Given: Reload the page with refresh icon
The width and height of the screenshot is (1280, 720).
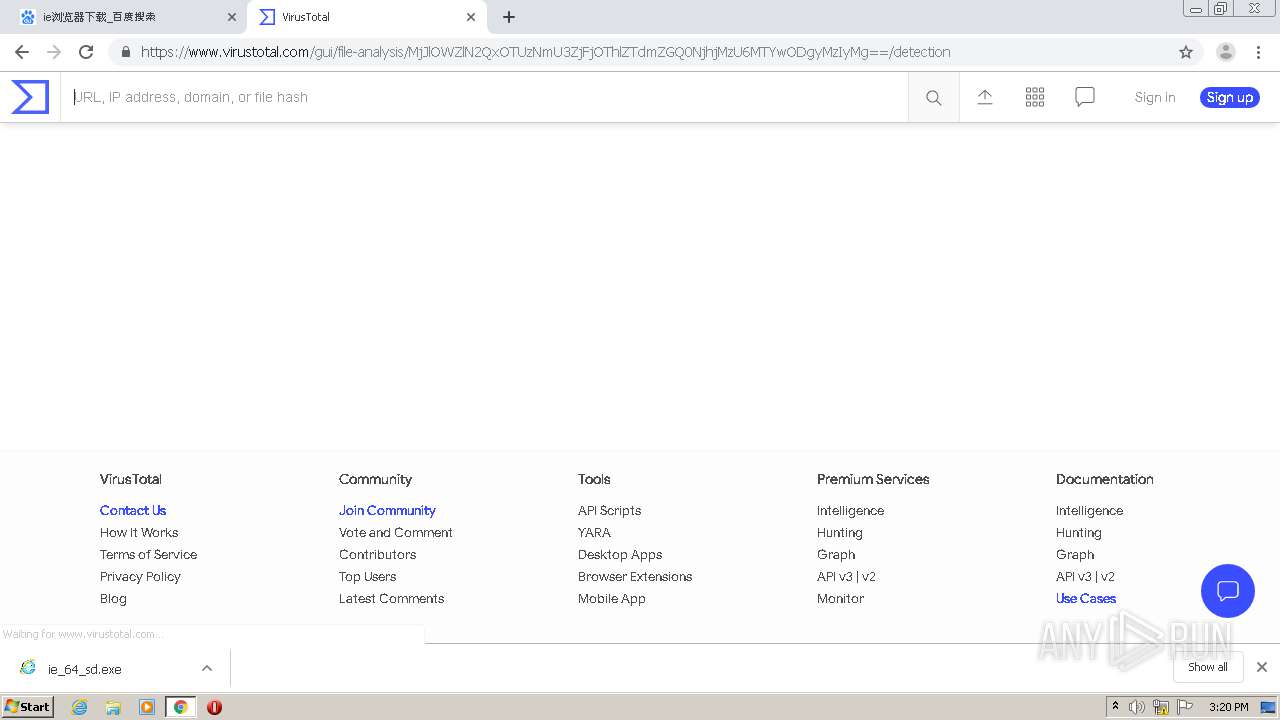Looking at the screenshot, I should point(86,52).
